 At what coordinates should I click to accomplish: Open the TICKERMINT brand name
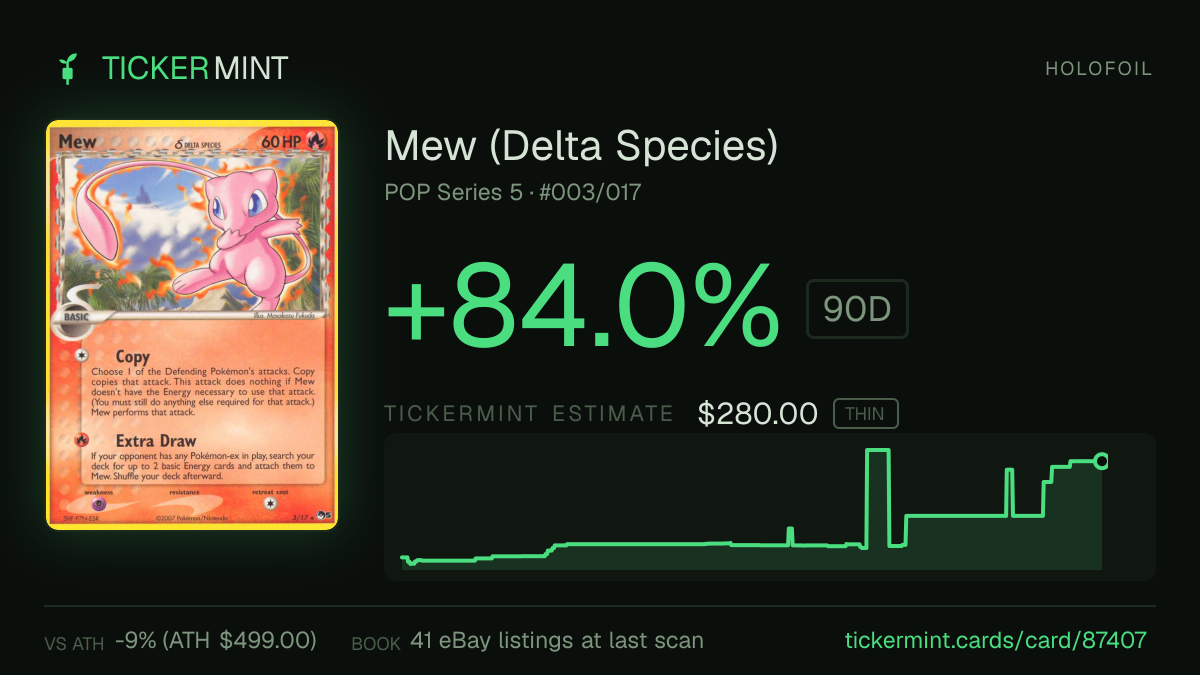(195, 68)
